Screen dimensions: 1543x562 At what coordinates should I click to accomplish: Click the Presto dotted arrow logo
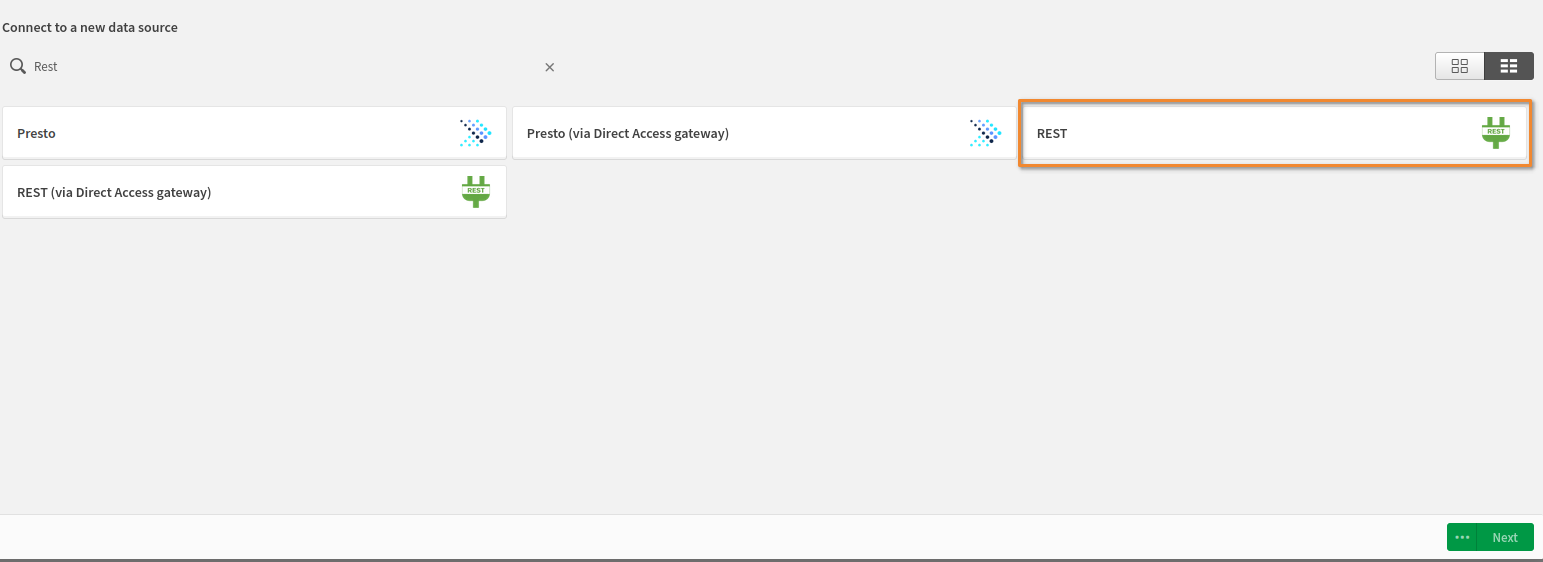(x=476, y=133)
